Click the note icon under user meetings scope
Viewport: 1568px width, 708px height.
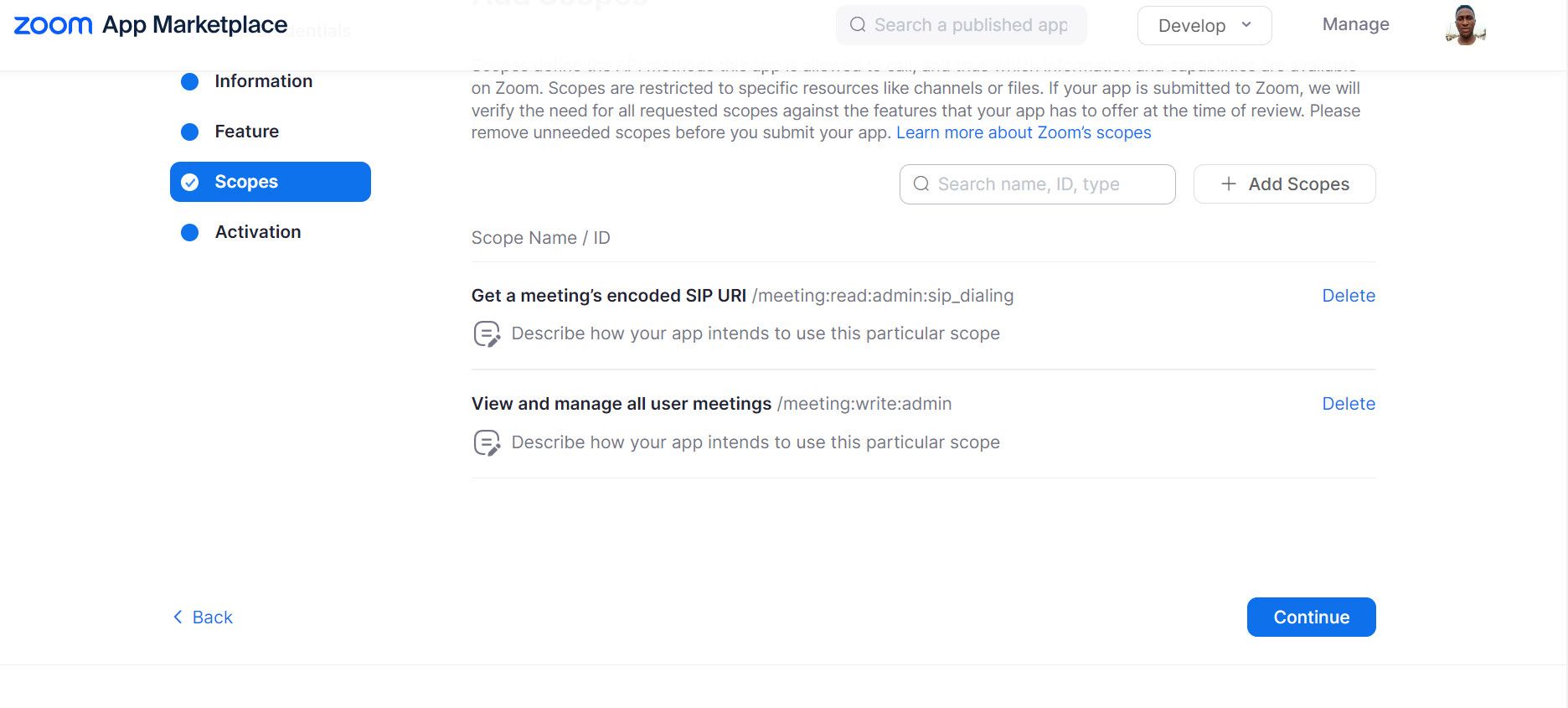pyautogui.click(x=487, y=442)
